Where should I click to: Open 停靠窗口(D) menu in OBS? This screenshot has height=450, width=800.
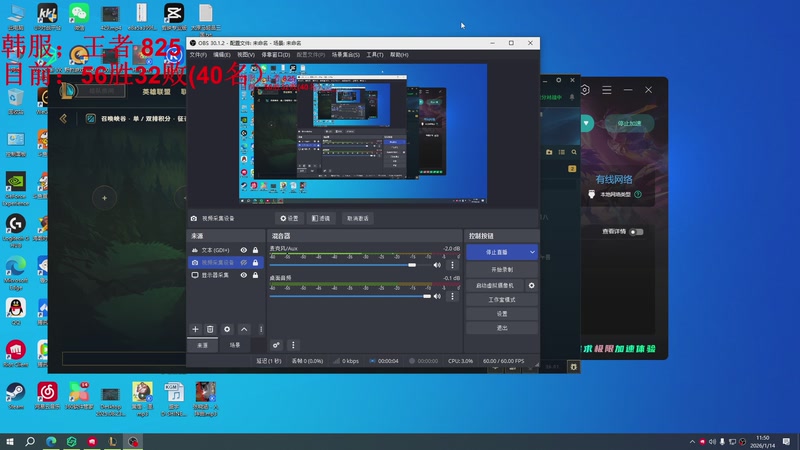pyautogui.click(x=276, y=55)
